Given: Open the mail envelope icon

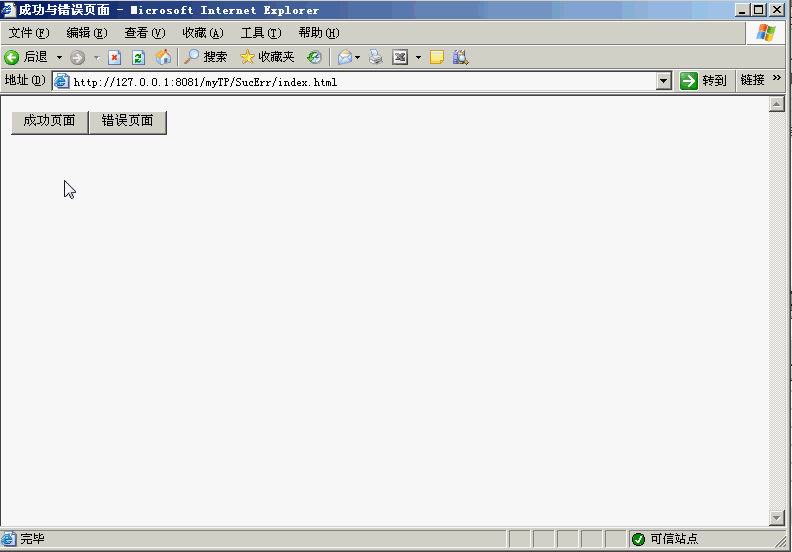Looking at the screenshot, I should (344, 57).
